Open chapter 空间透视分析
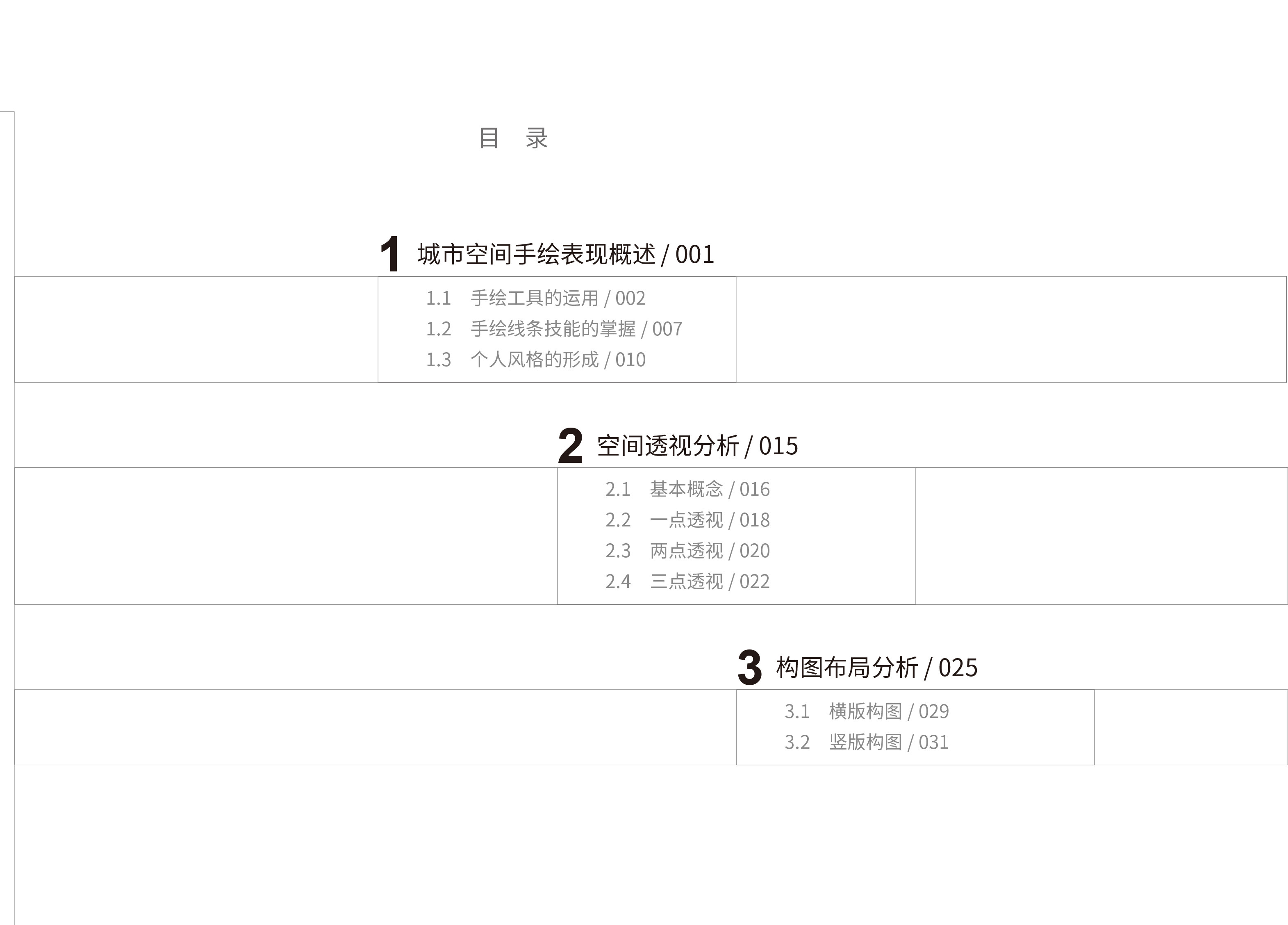 [667, 446]
